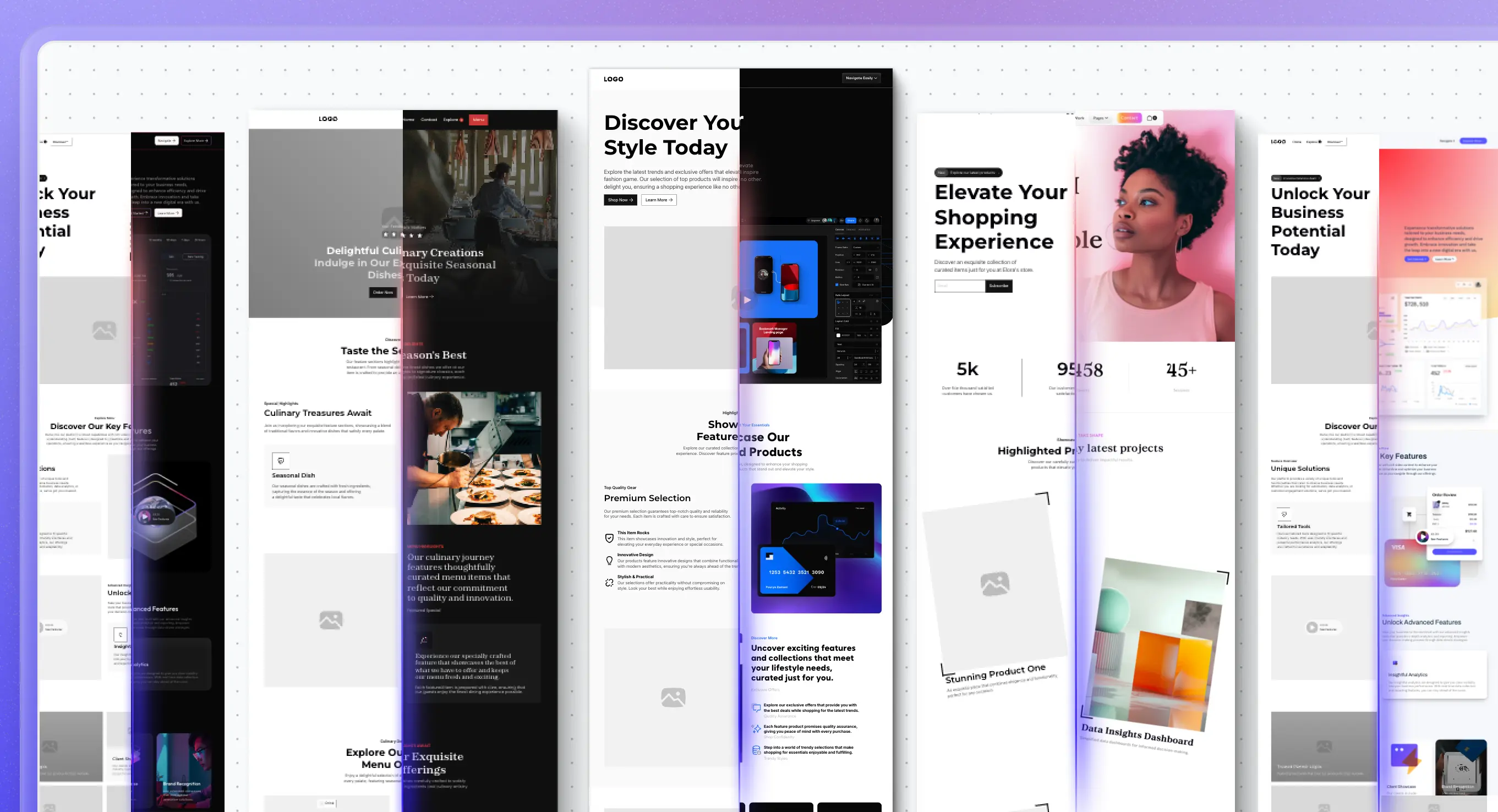
Task: Select the 45+ statistic text
Action: pos(1181,370)
